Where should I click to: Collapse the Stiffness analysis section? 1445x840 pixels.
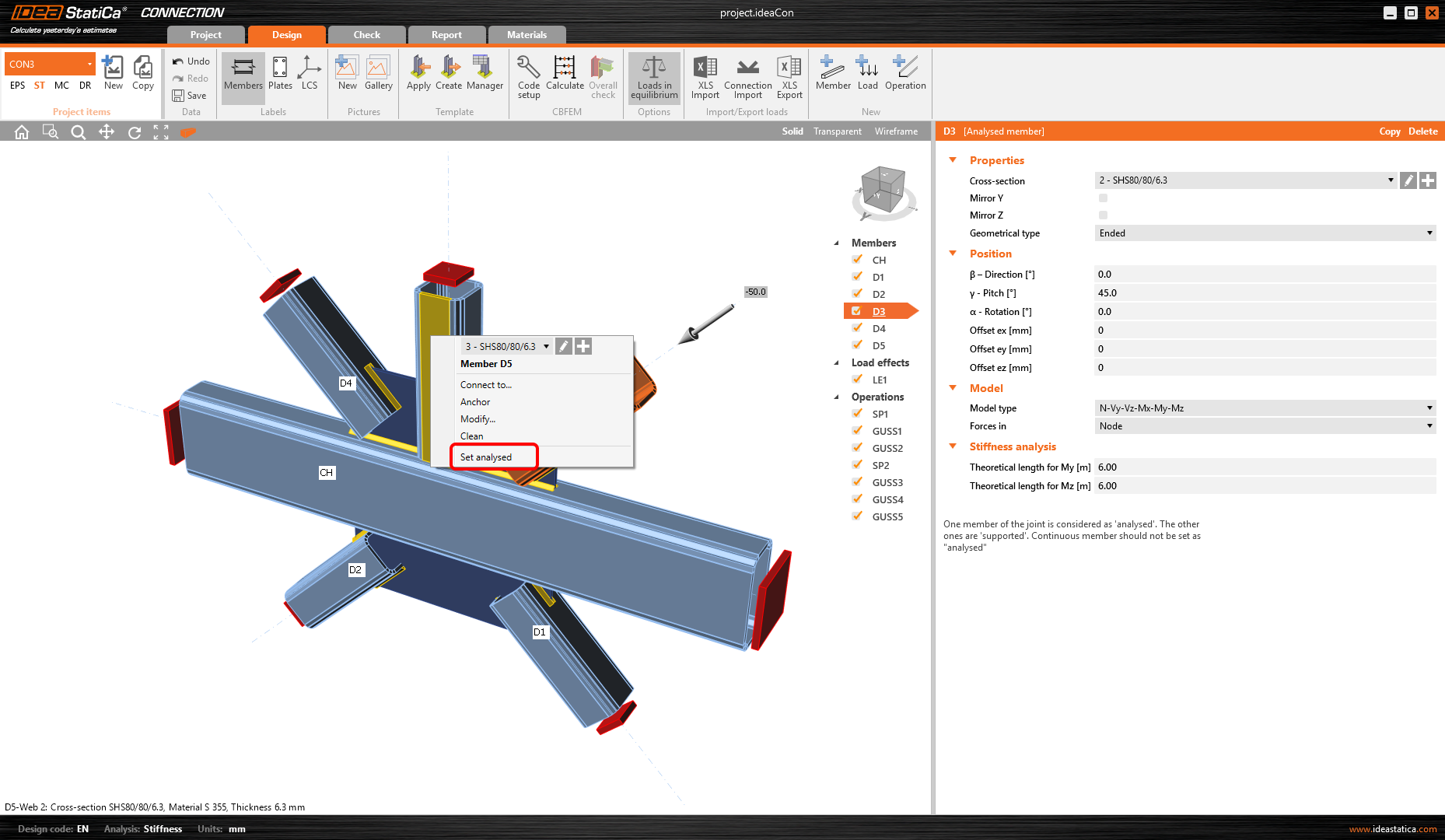coord(953,446)
